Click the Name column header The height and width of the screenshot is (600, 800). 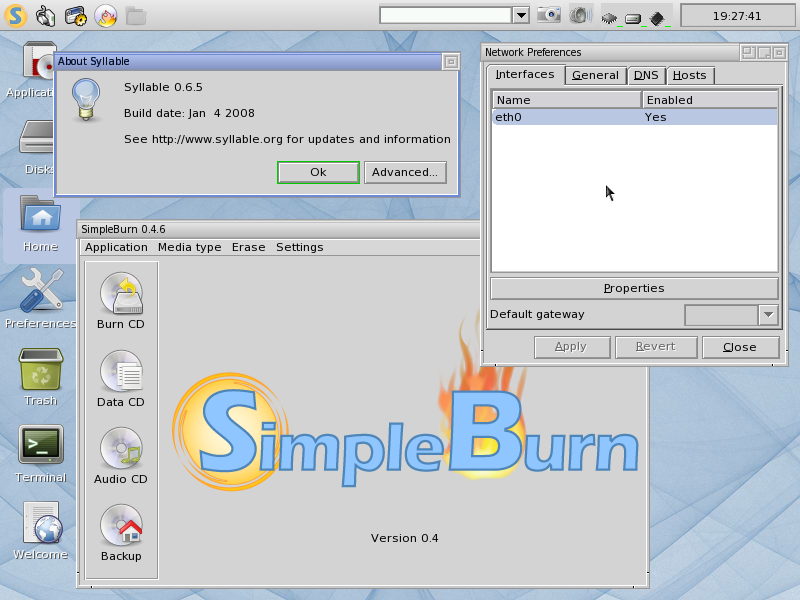click(566, 100)
